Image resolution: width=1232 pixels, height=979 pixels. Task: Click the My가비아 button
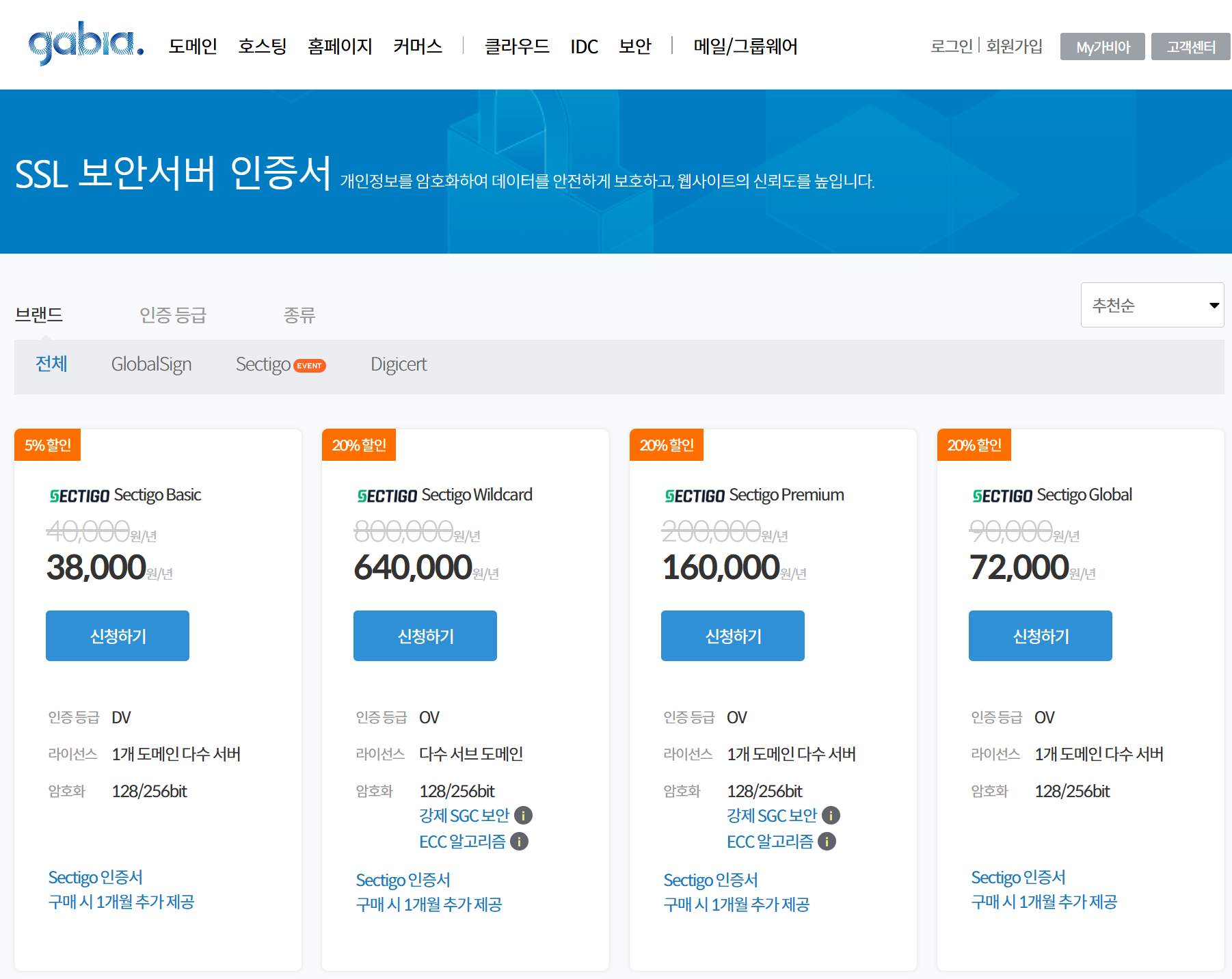pos(1102,46)
